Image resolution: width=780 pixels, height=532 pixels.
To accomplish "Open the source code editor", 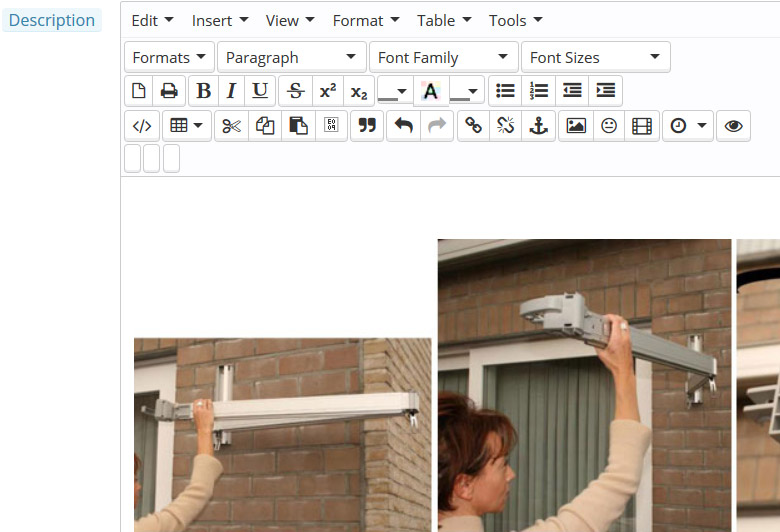I will coord(142,126).
